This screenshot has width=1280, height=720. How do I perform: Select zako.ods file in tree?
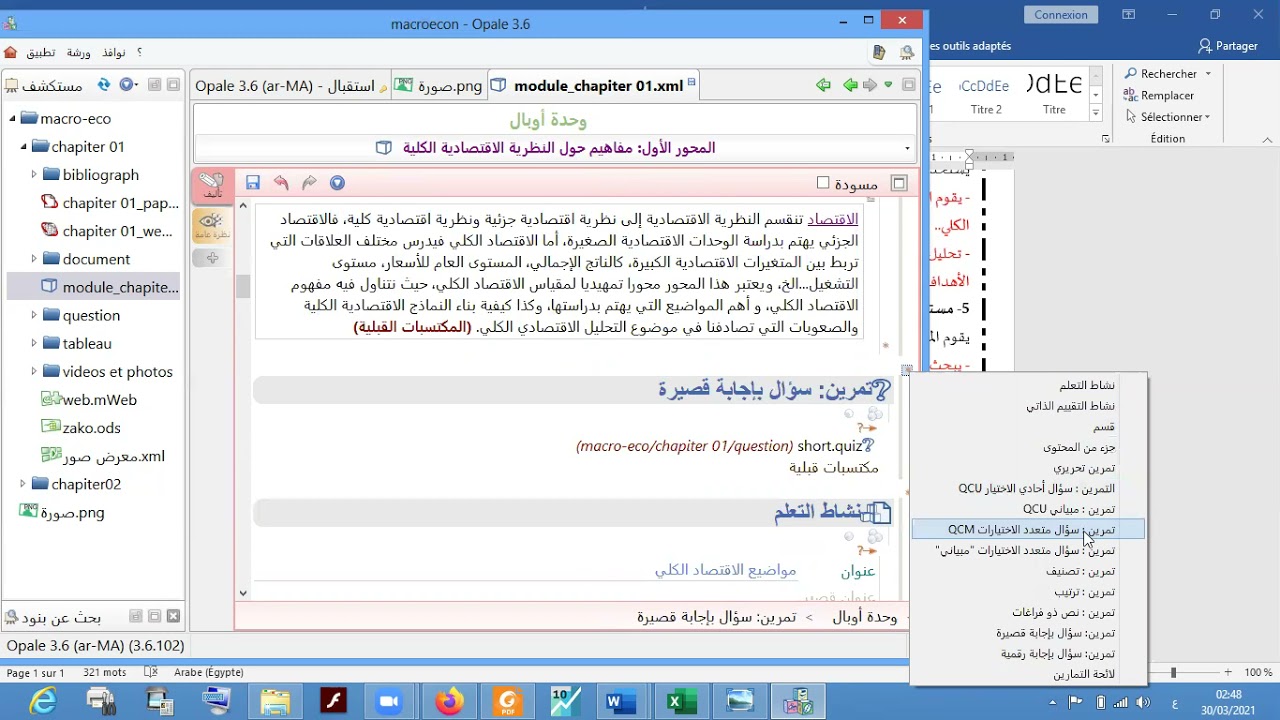tap(81, 428)
